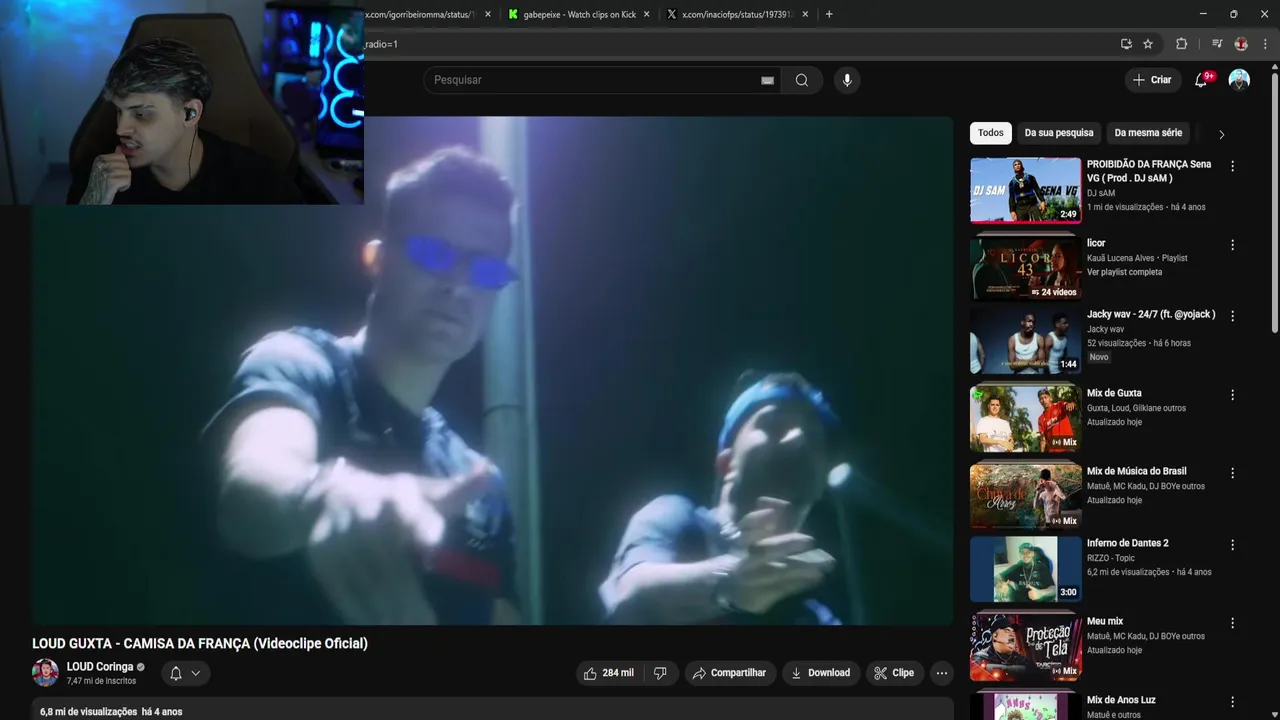Open Inferno de Dantes 2 thumbnail
This screenshot has width=1280, height=720.
pyautogui.click(x=1025, y=569)
